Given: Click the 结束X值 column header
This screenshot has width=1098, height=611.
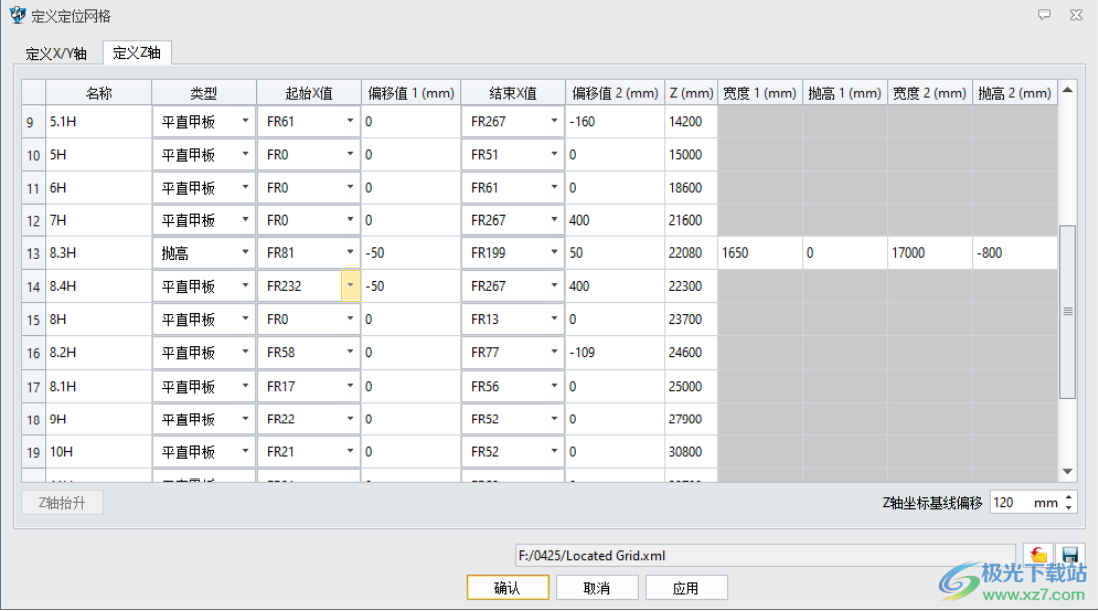Looking at the screenshot, I should [513, 93].
